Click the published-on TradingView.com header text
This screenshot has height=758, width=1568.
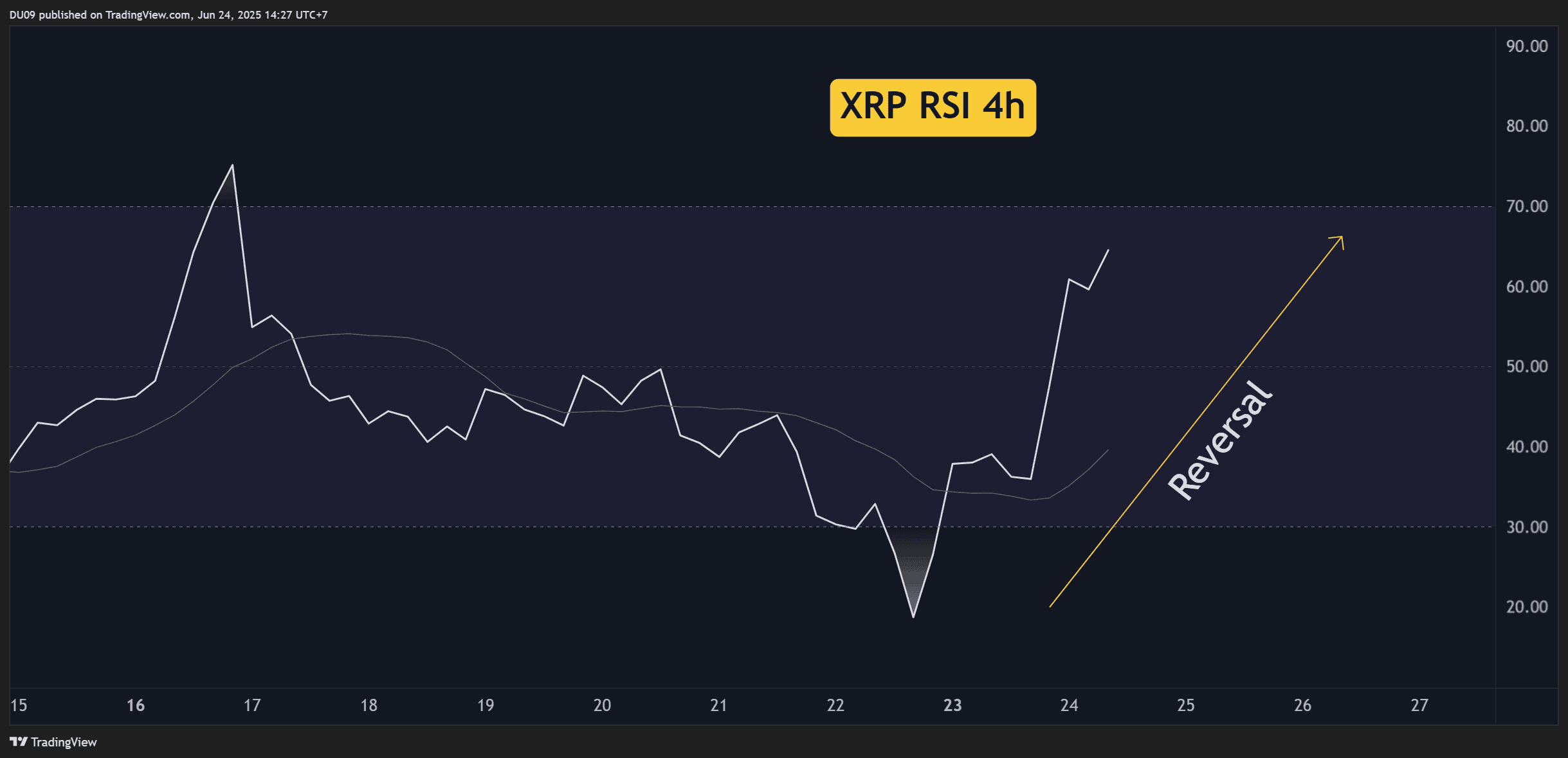(169, 15)
